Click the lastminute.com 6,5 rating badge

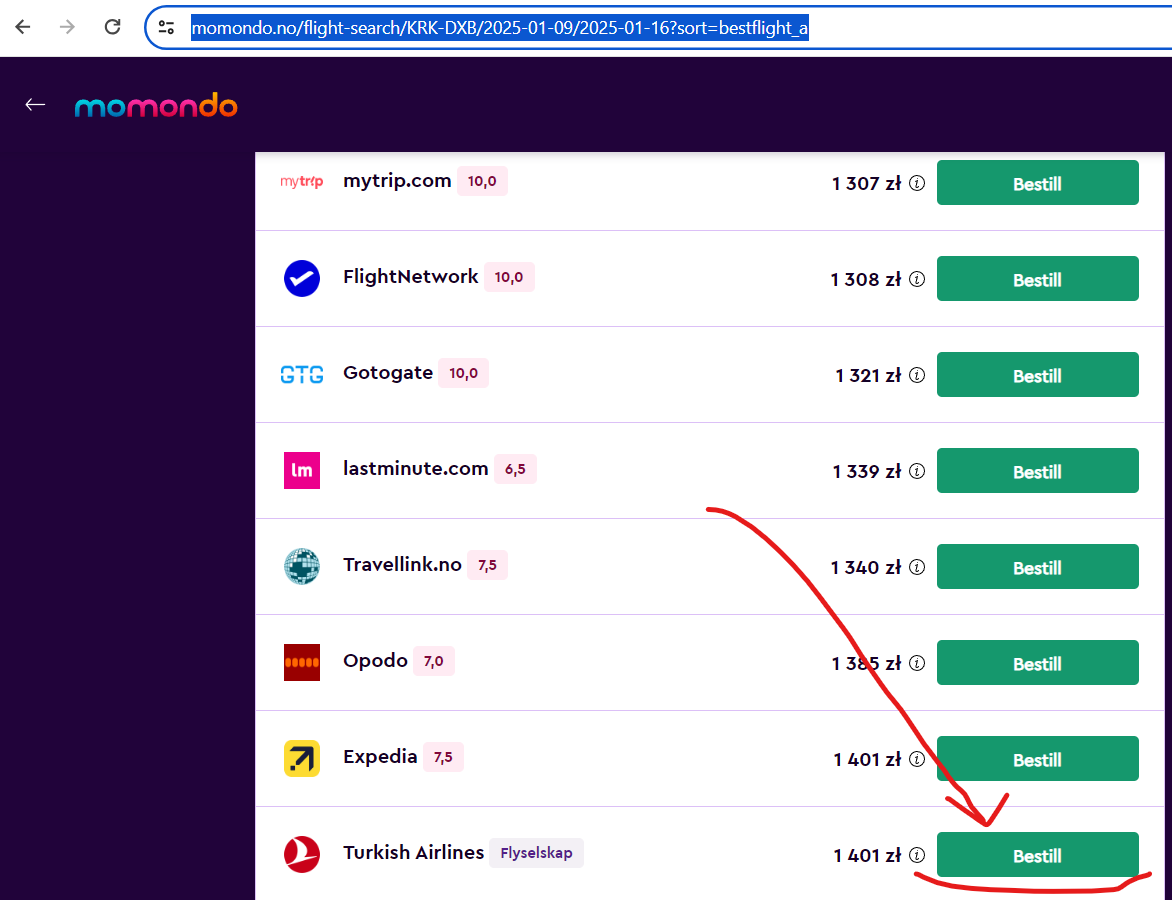(515, 469)
